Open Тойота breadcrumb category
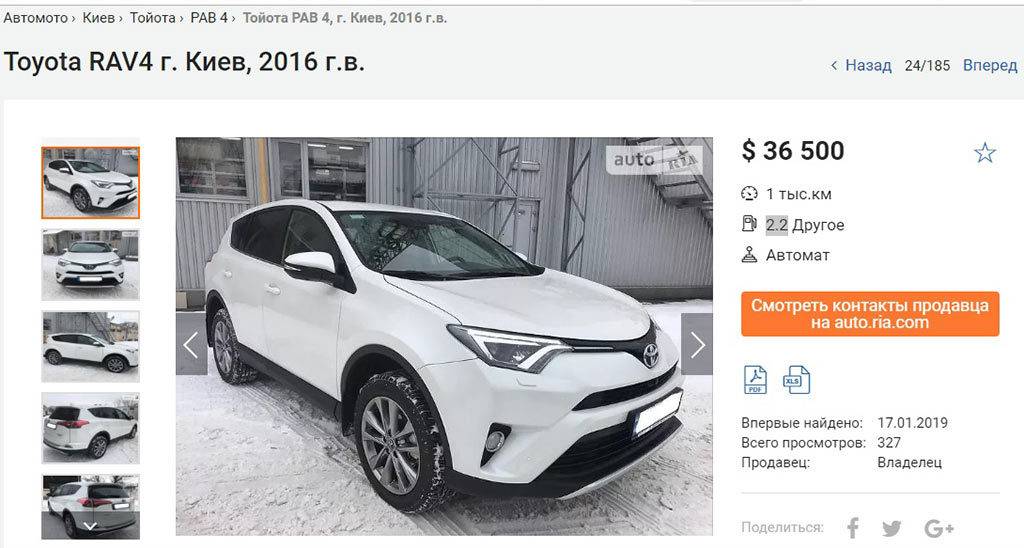 (x=152, y=18)
